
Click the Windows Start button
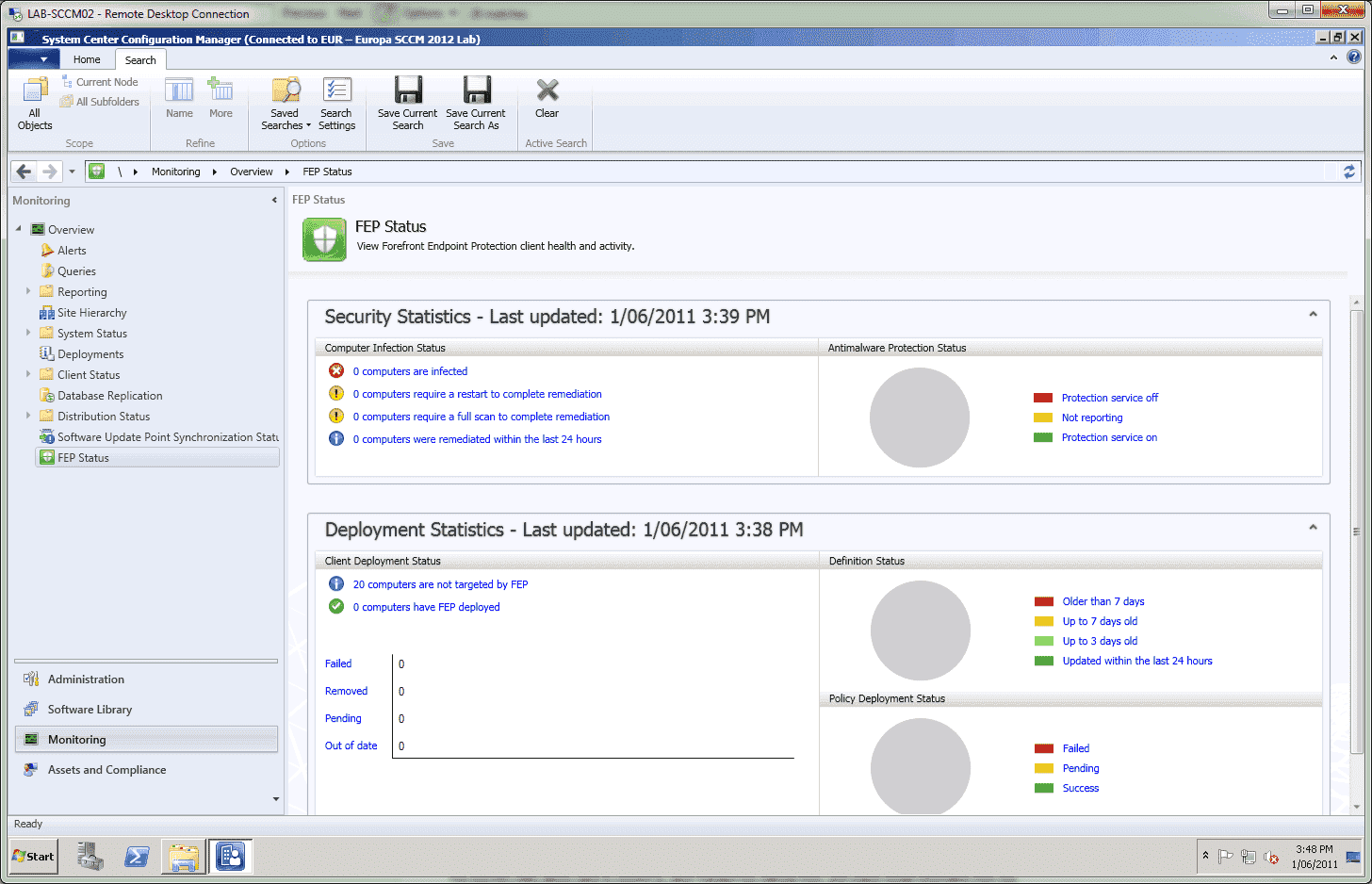click(34, 857)
